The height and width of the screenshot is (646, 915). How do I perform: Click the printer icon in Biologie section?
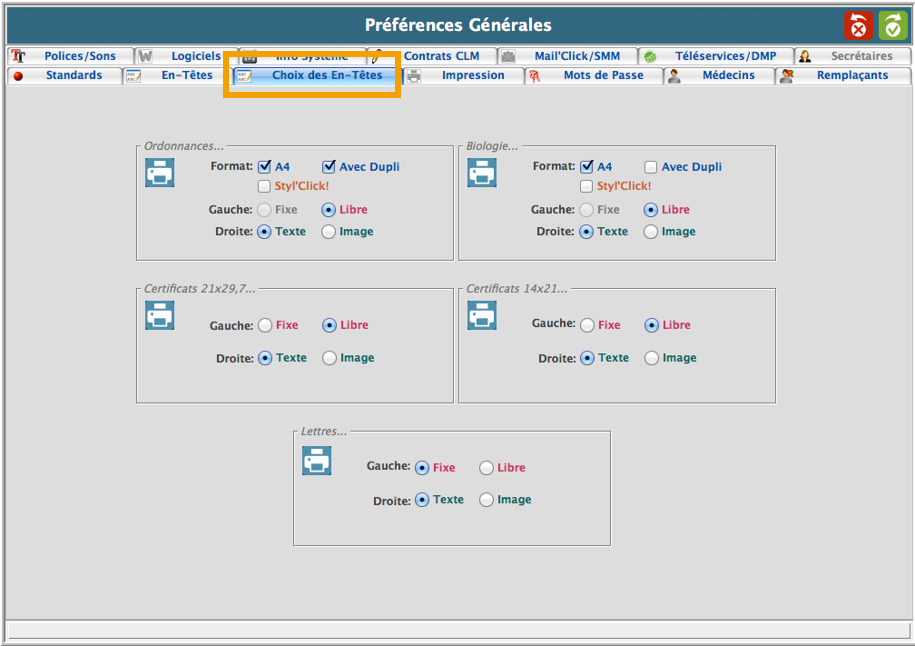482,173
